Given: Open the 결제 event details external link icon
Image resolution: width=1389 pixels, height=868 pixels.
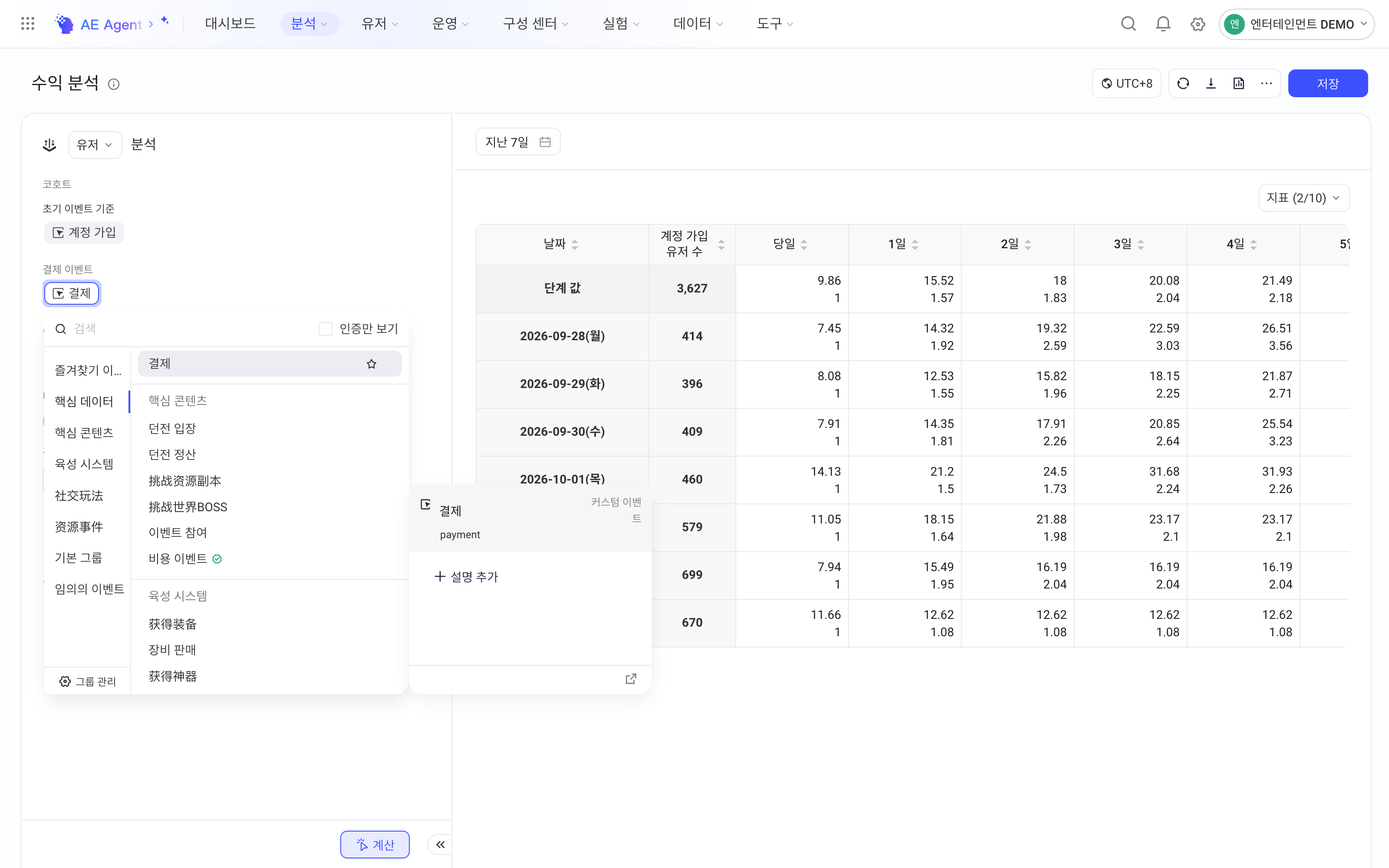Looking at the screenshot, I should pyautogui.click(x=631, y=679).
